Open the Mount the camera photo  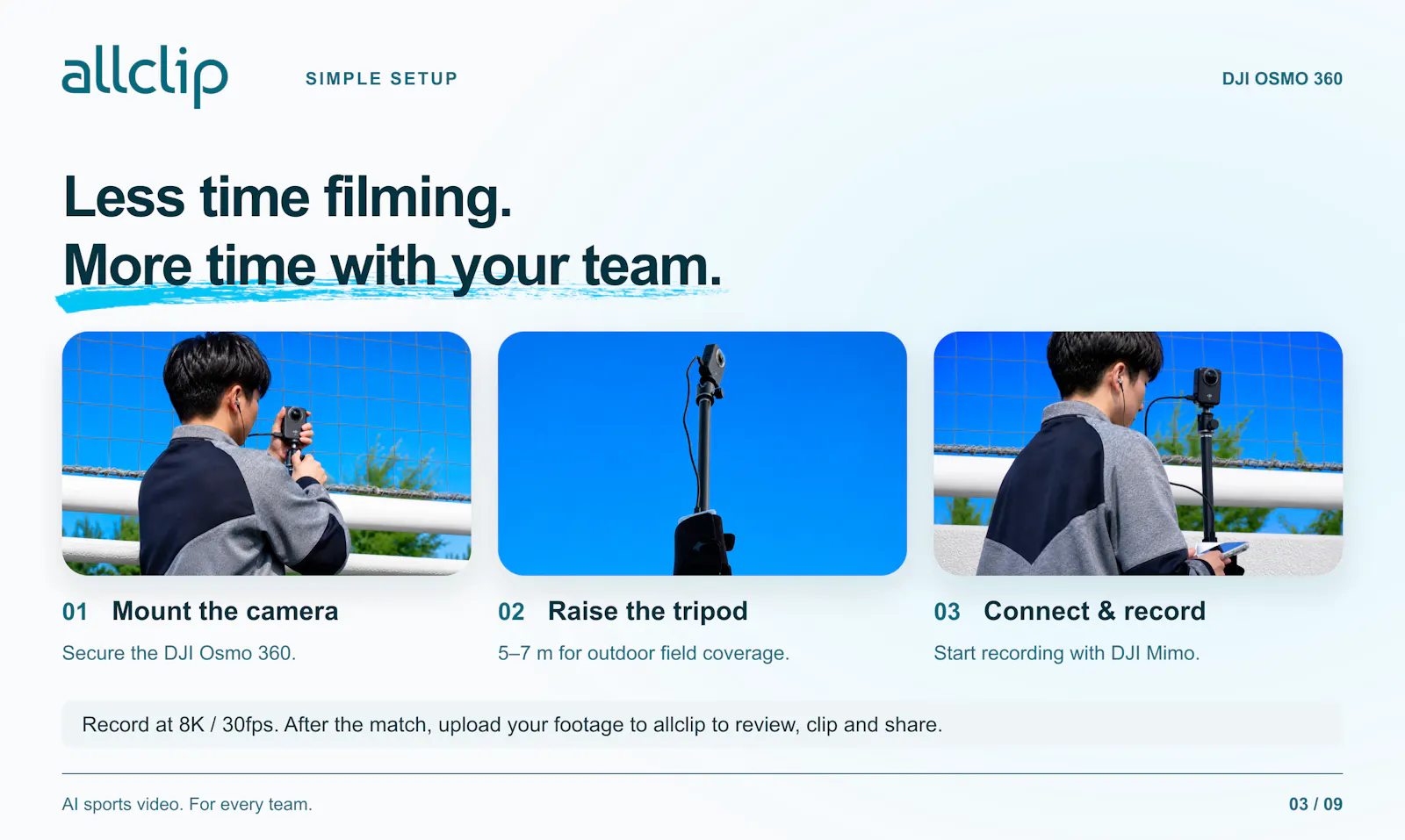point(267,454)
